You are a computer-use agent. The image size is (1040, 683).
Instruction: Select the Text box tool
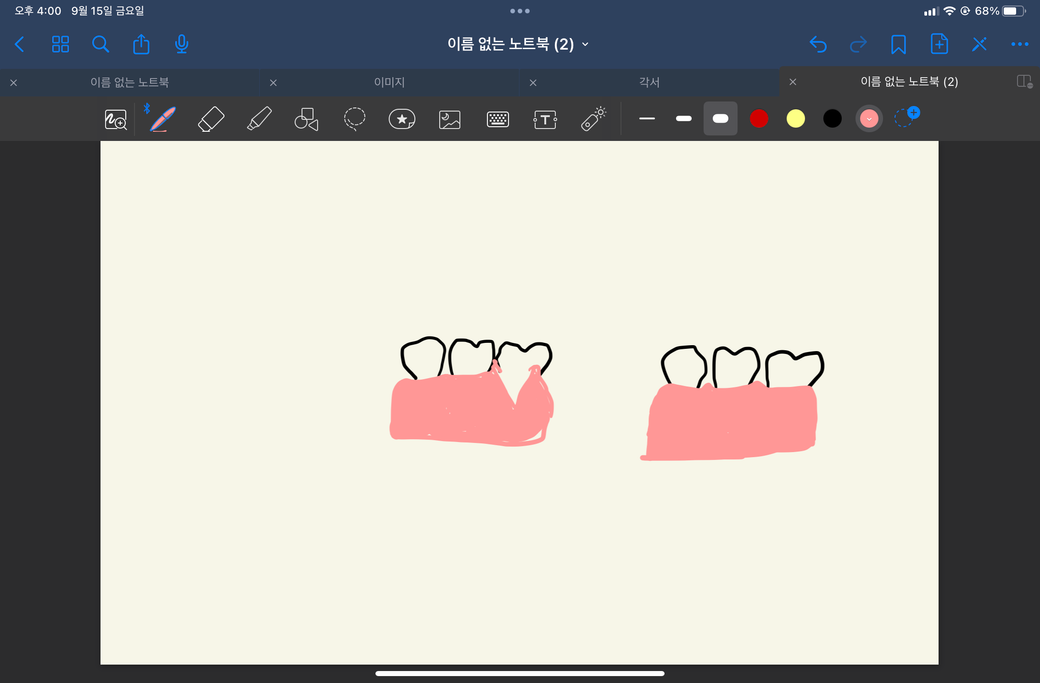[545, 119]
